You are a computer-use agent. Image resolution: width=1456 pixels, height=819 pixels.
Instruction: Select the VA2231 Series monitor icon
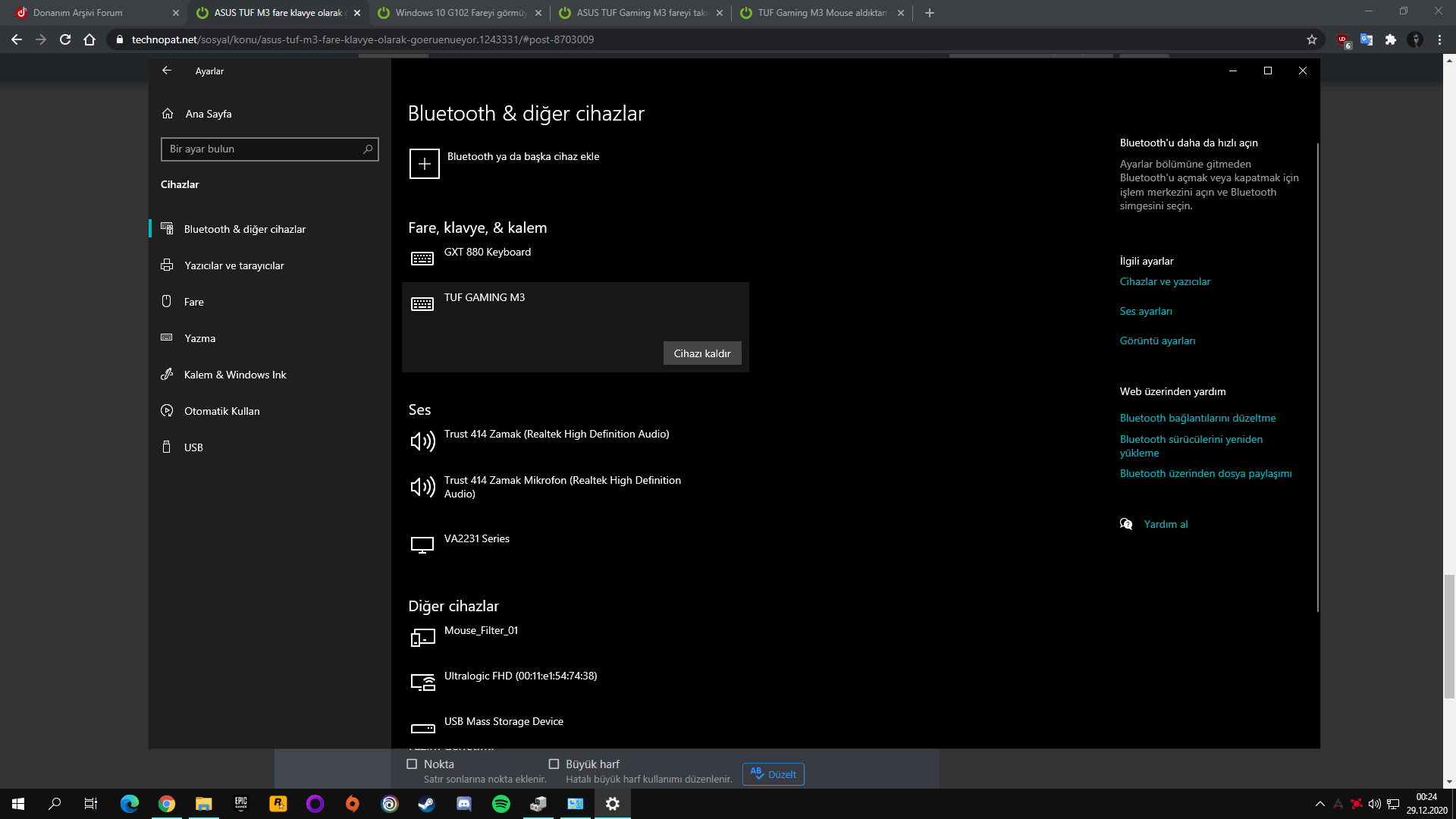coord(422,544)
